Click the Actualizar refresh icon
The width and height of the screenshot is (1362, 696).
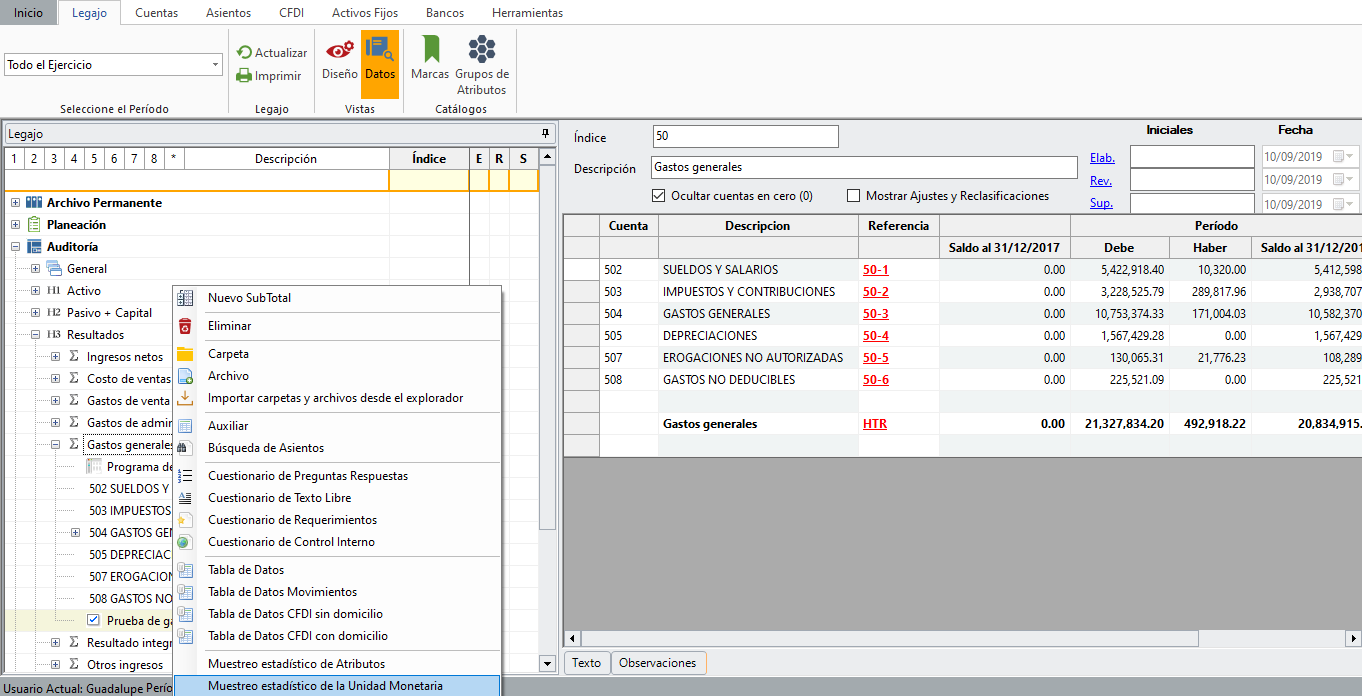244,53
